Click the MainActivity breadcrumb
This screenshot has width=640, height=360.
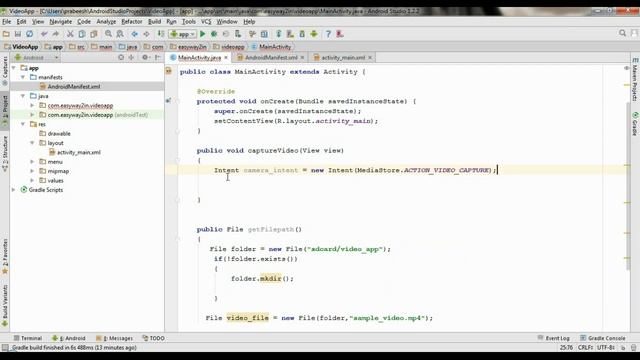click(x=271, y=47)
